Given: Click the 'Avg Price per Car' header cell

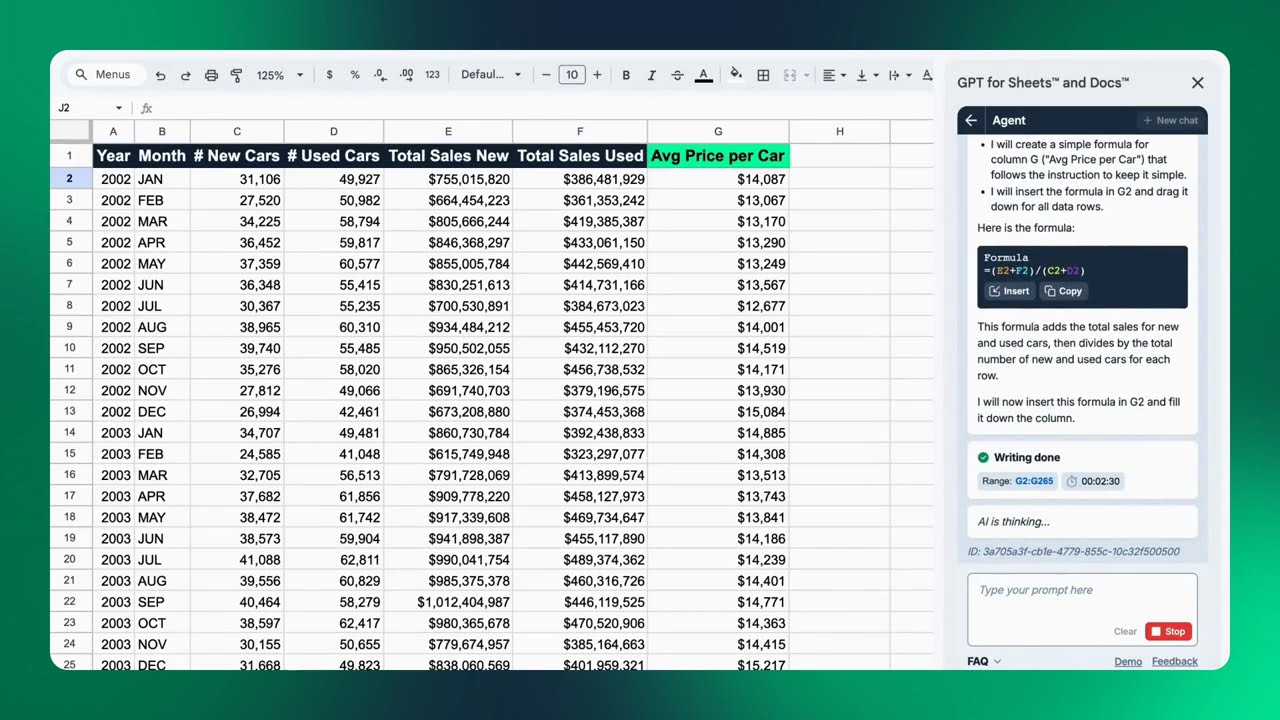Looking at the screenshot, I should [x=718, y=156].
